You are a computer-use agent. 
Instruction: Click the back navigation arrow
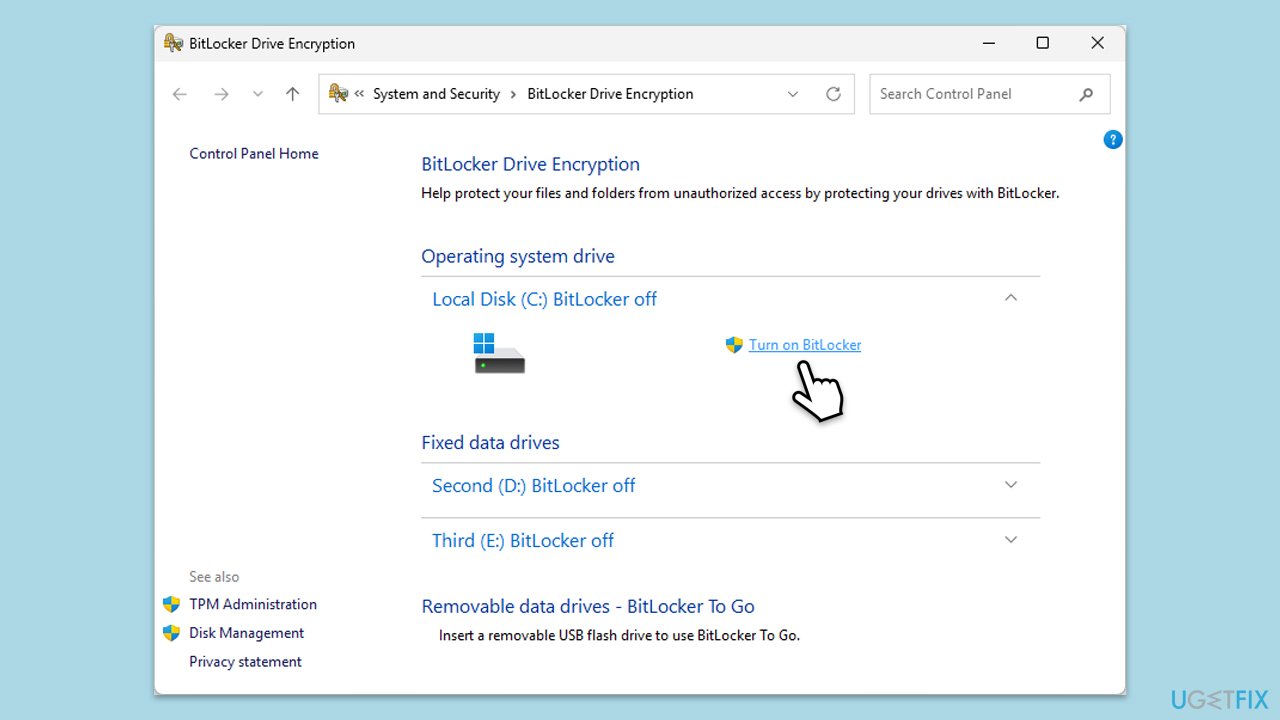(179, 93)
